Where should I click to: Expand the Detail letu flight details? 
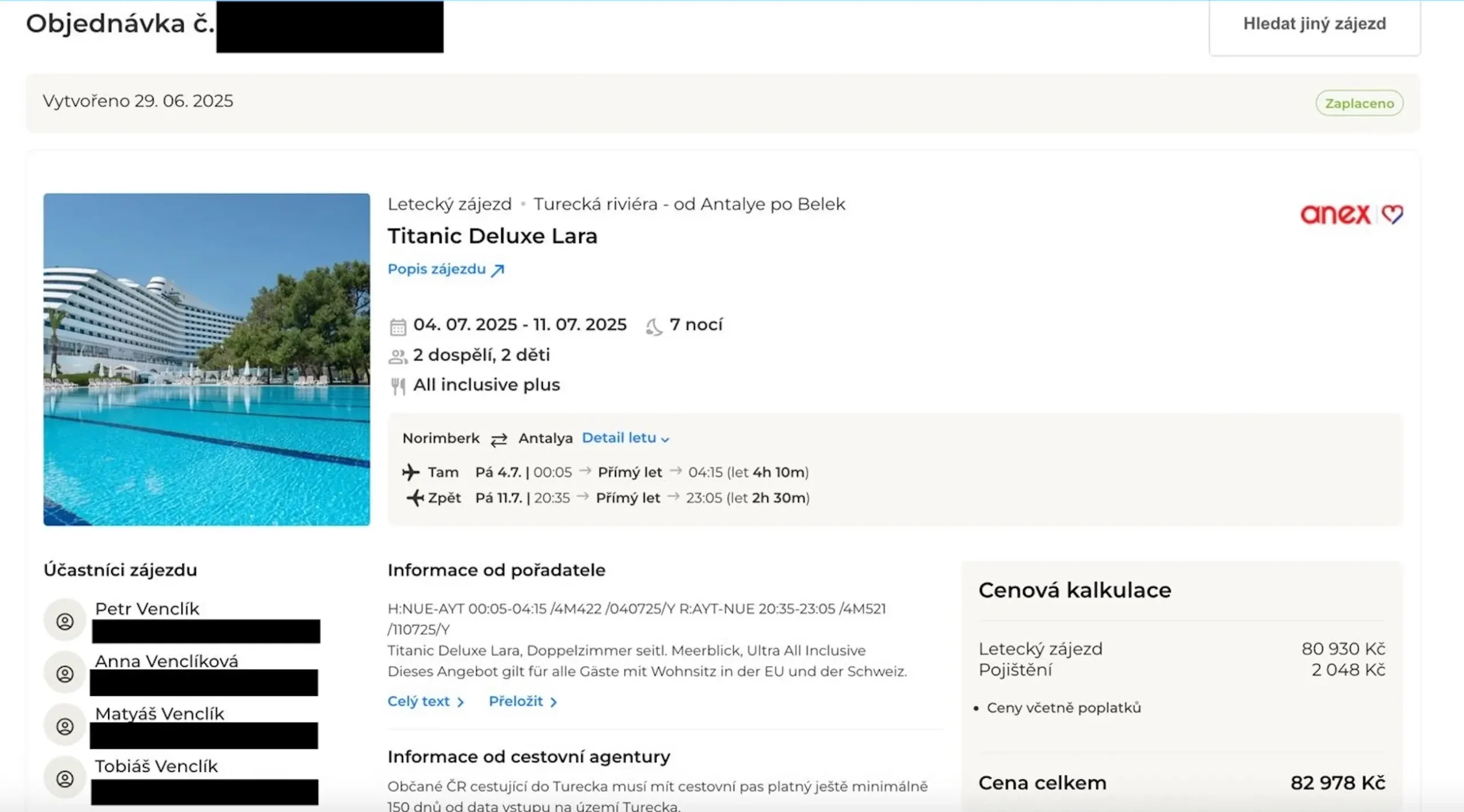pyautogui.click(x=625, y=438)
